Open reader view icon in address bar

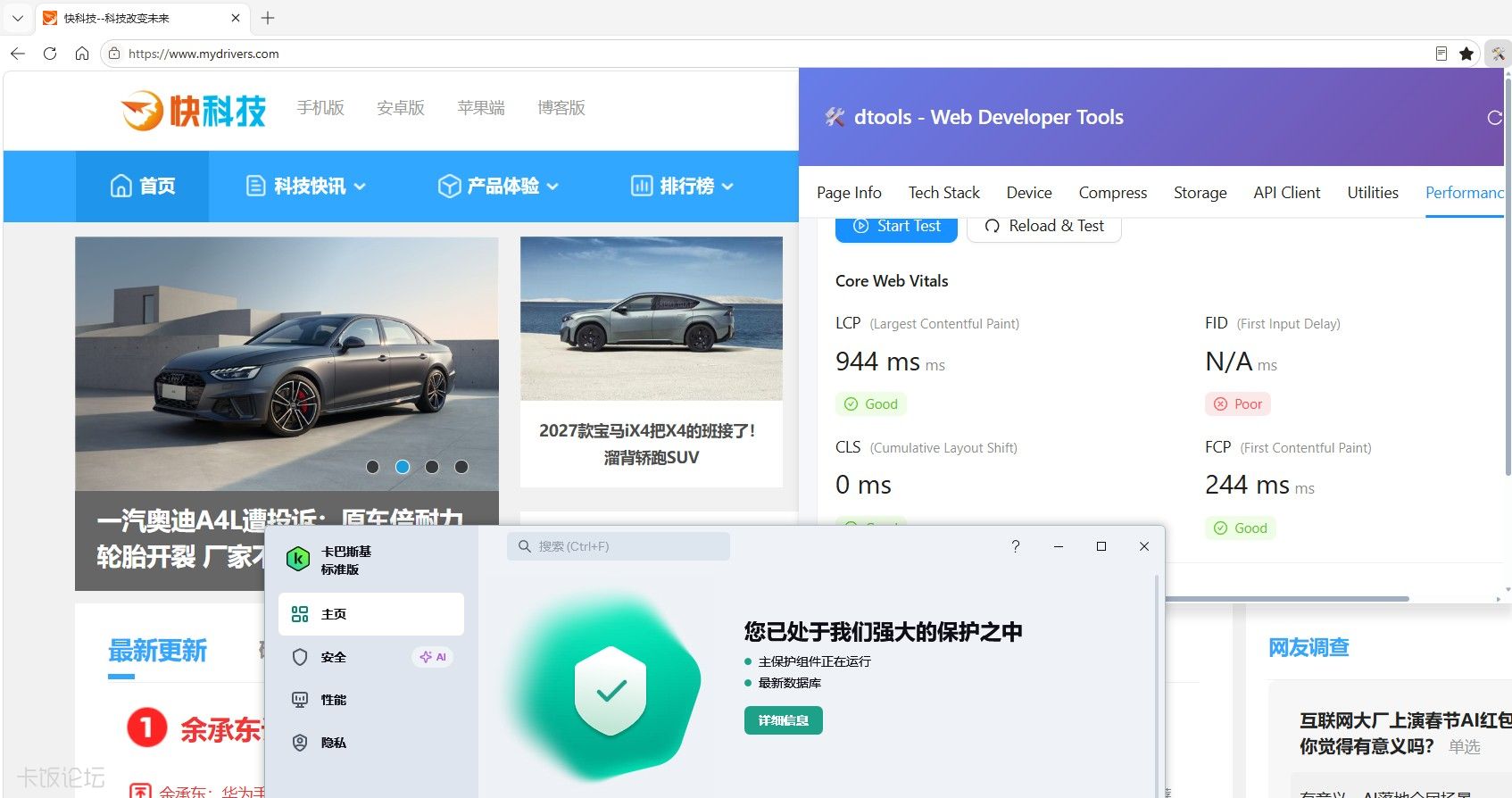click(x=1441, y=54)
